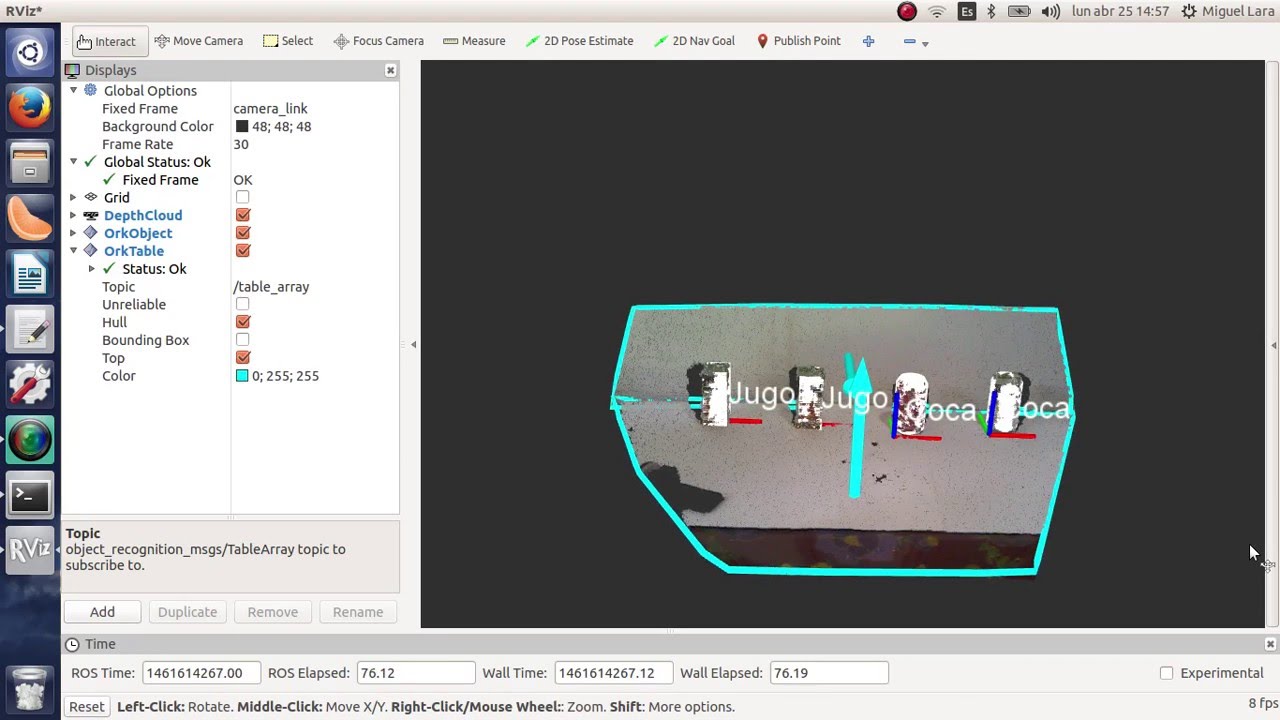
Task: Expand the DepthCloud display item
Action: point(73,216)
